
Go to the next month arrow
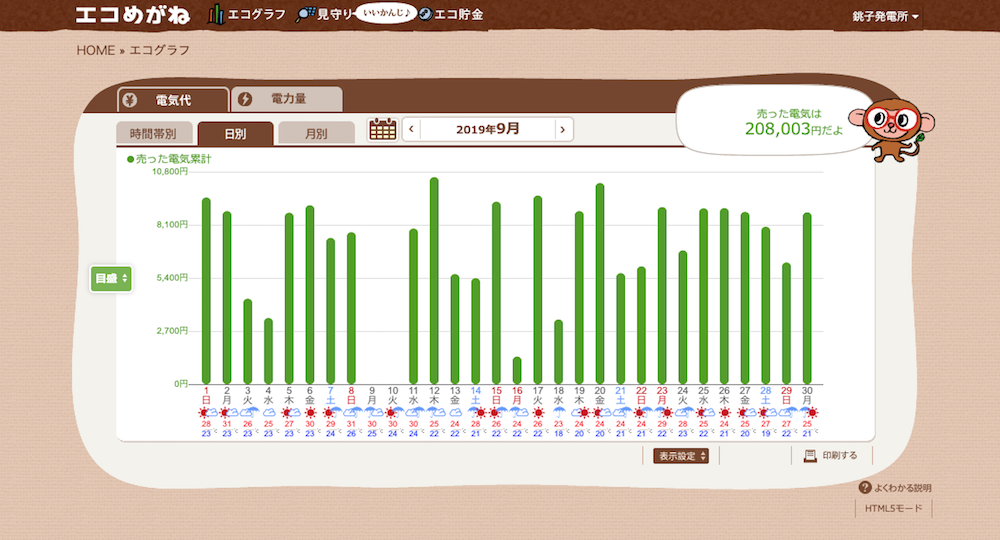coord(562,129)
